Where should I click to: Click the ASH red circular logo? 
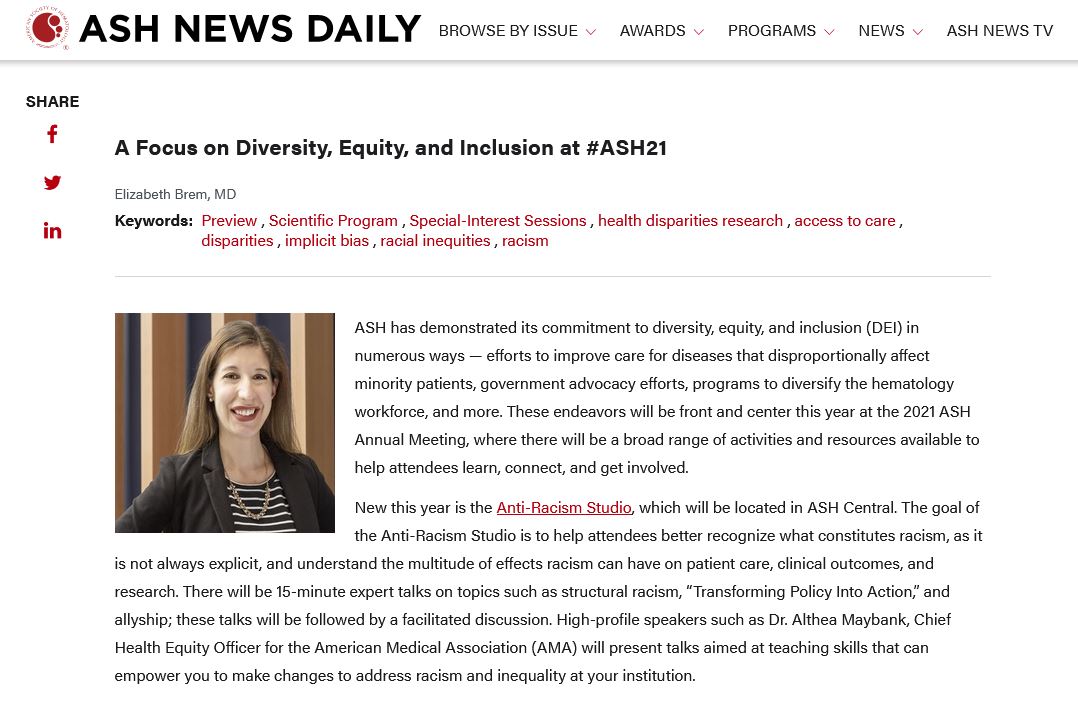click(48, 29)
